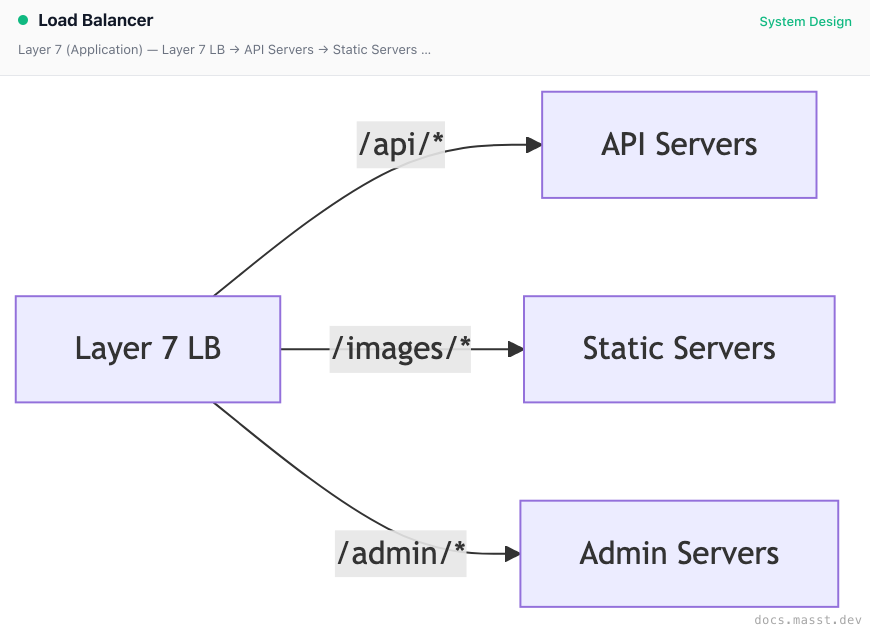Viewport: 870px width, 632px height.
Task: Click the /admin/* edge label
Action: point(401,554)
